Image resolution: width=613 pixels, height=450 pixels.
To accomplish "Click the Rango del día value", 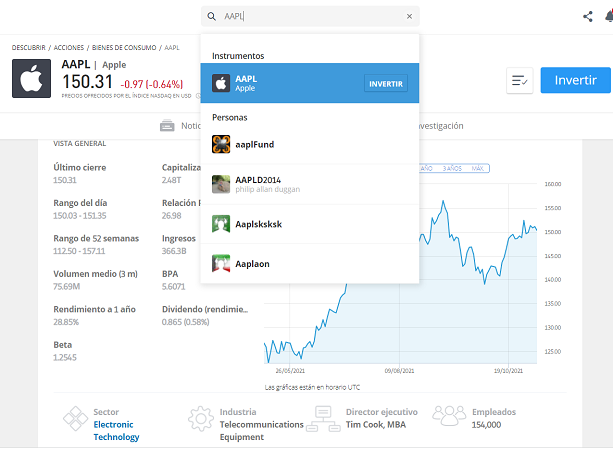I will (80, 216).
